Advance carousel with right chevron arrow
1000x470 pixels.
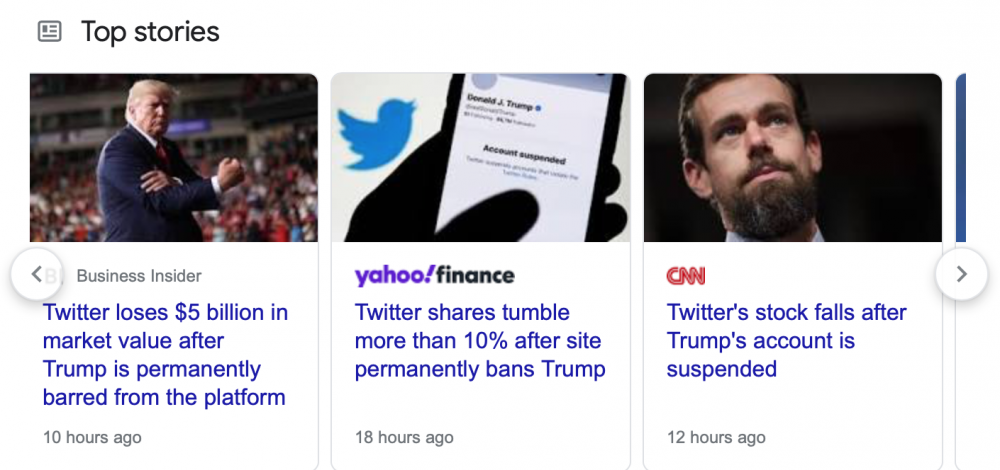tap(961, 274)
